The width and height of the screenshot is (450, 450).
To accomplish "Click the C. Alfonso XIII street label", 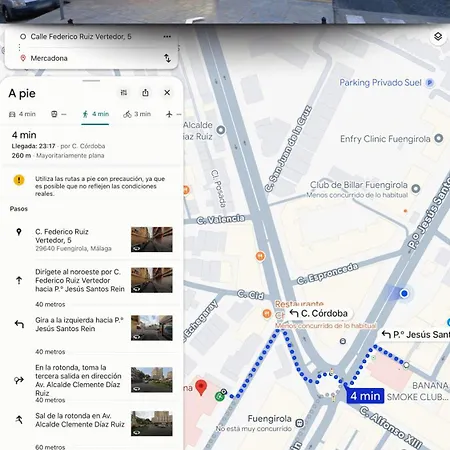I will 391,428.
